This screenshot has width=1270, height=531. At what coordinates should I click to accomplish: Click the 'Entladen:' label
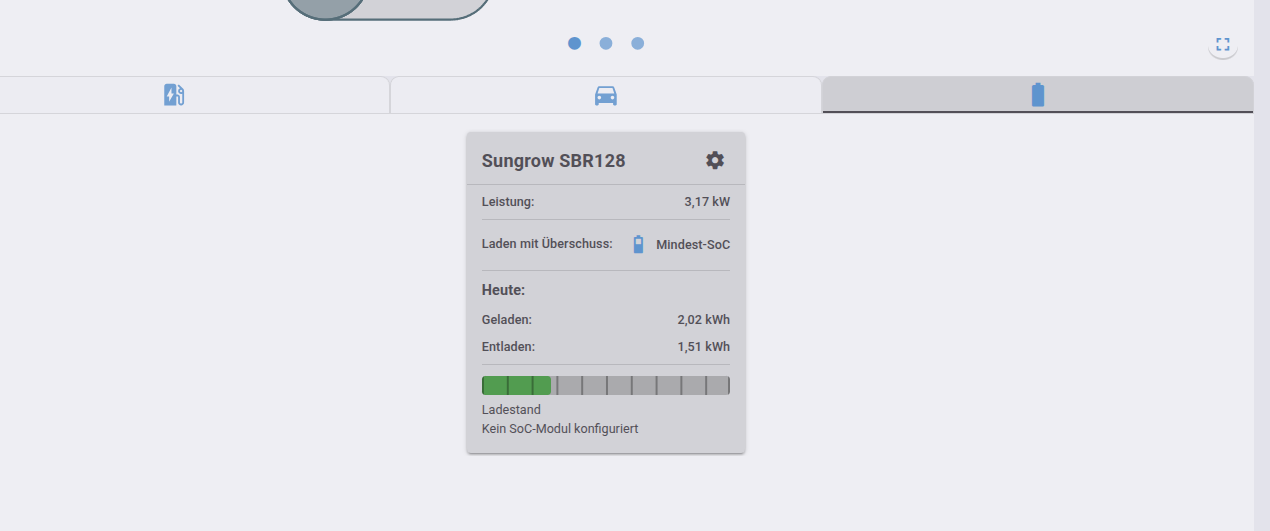(509, 347)
